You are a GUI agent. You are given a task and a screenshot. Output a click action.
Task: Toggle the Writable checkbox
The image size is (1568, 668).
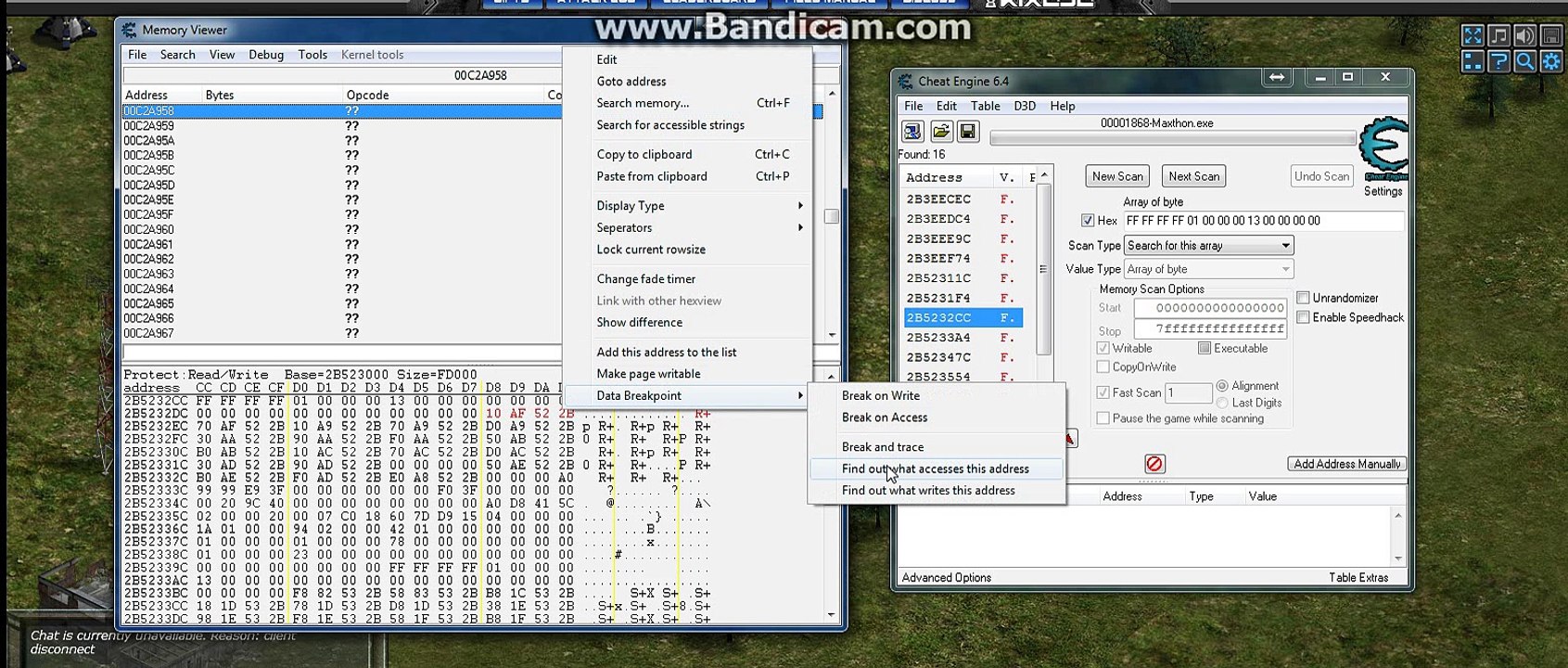pos(1103,349)
